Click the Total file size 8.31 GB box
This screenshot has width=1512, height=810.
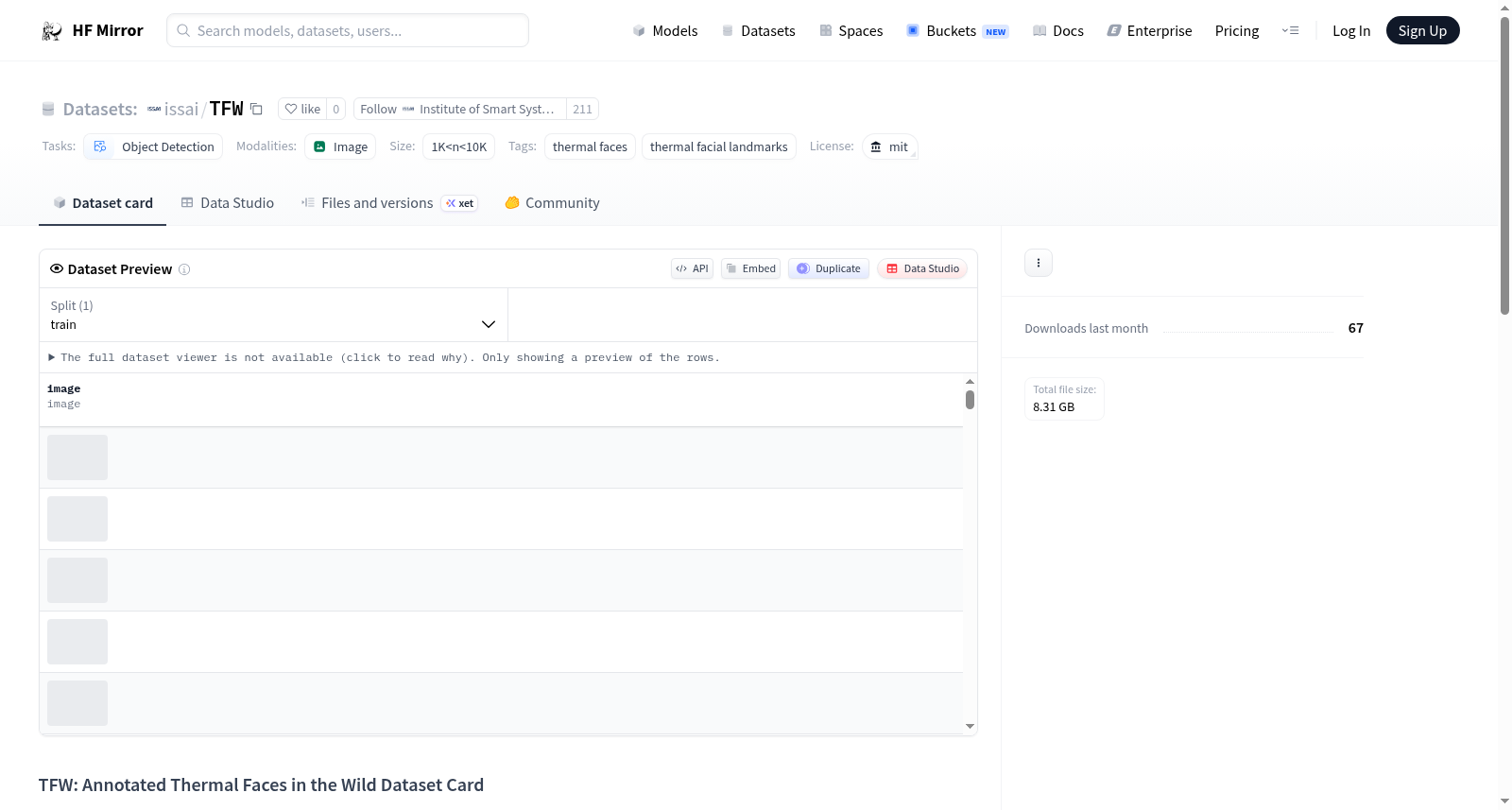1064,399
